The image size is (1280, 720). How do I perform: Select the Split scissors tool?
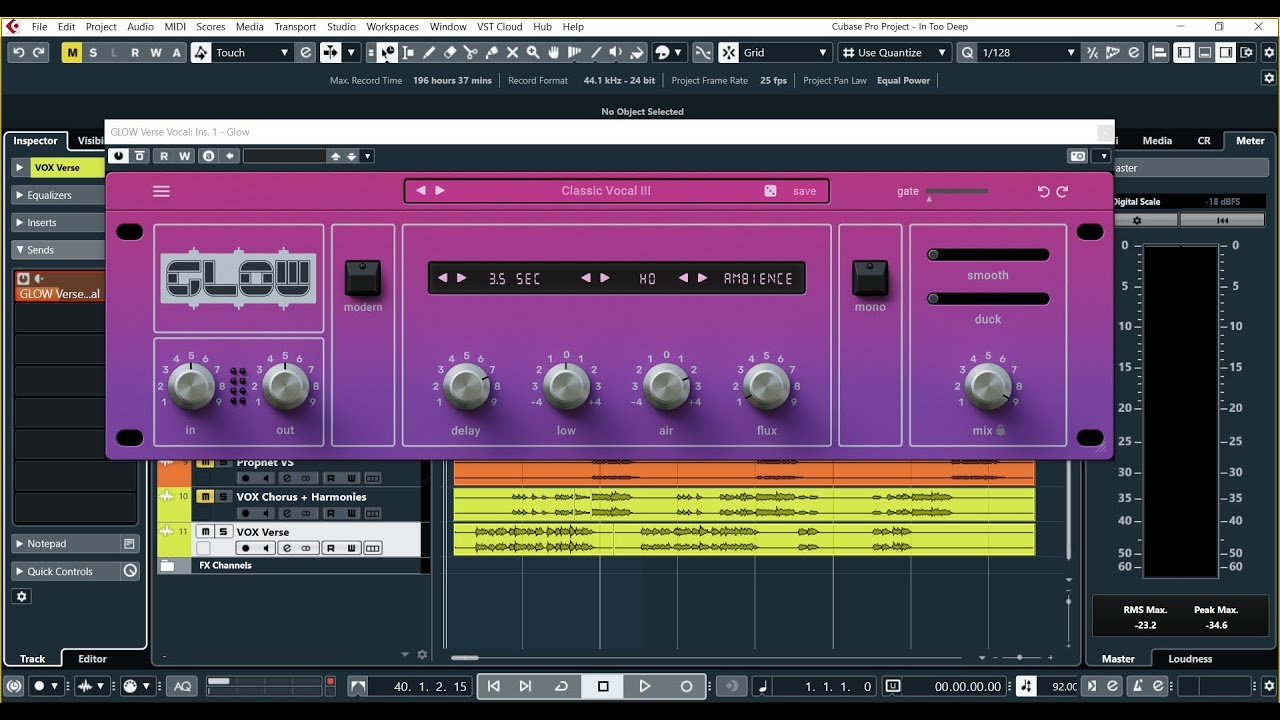point(471,52)
